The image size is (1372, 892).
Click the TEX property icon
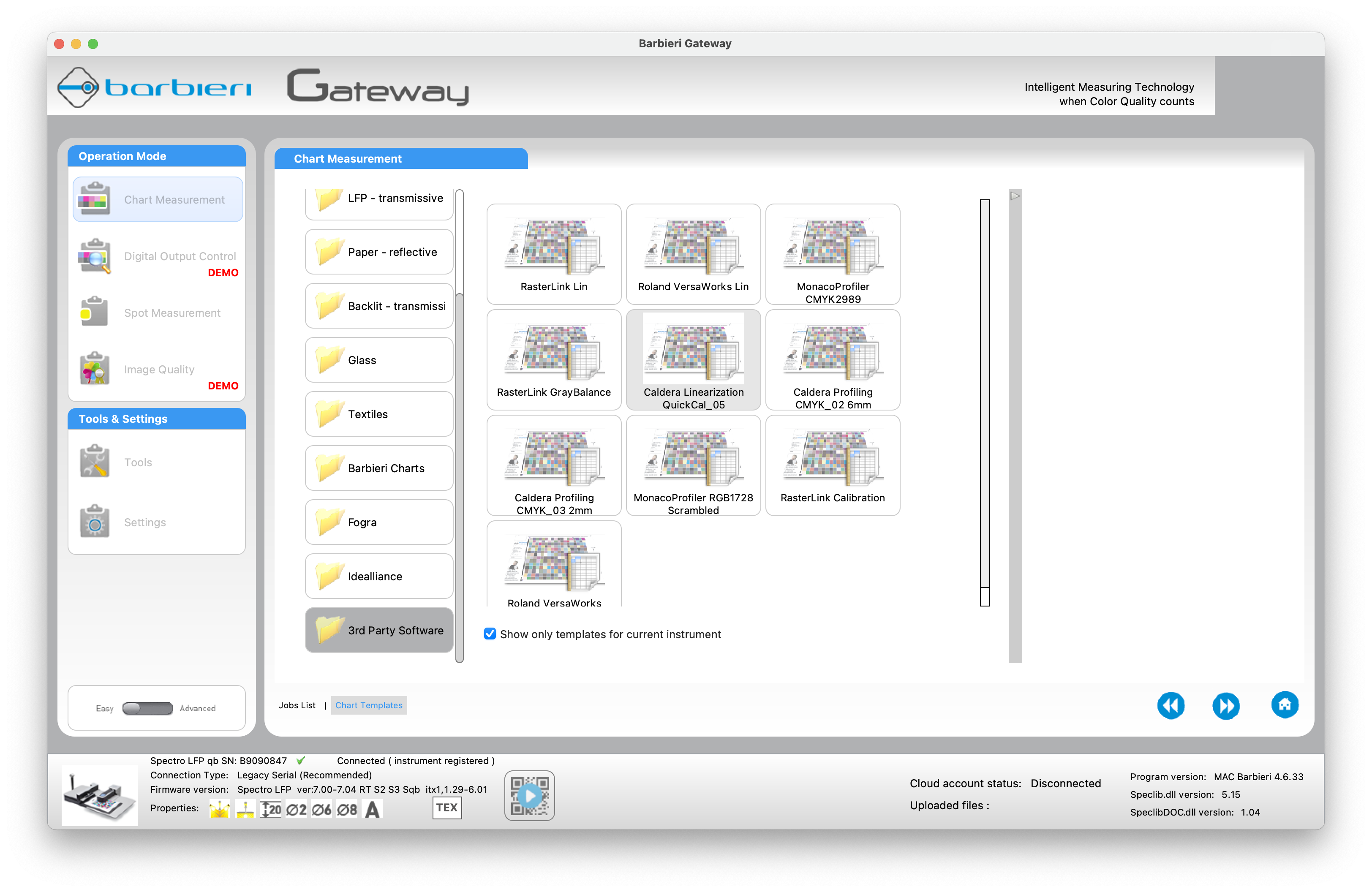tap(447, 807)
